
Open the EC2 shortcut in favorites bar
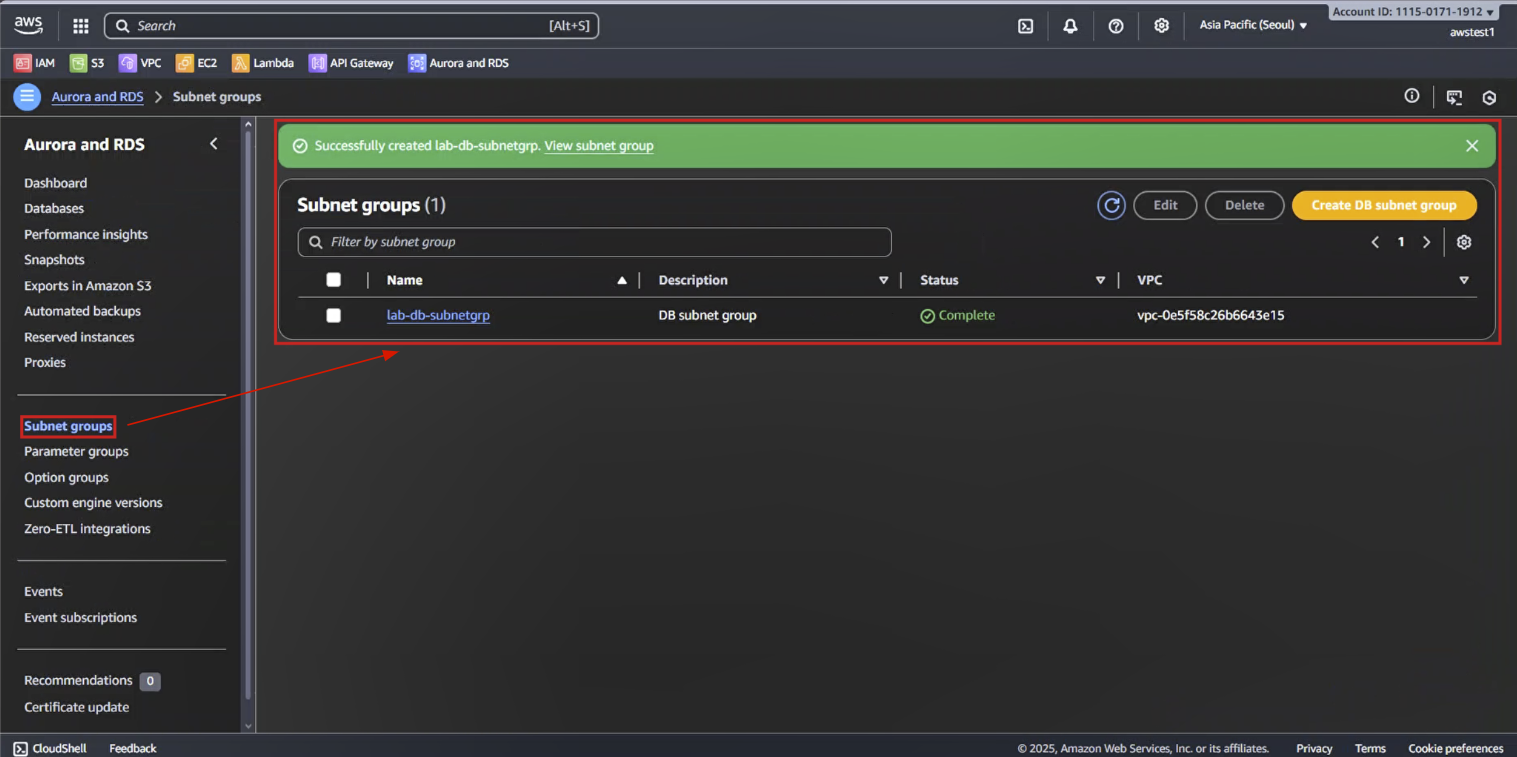tap(197, 63)
